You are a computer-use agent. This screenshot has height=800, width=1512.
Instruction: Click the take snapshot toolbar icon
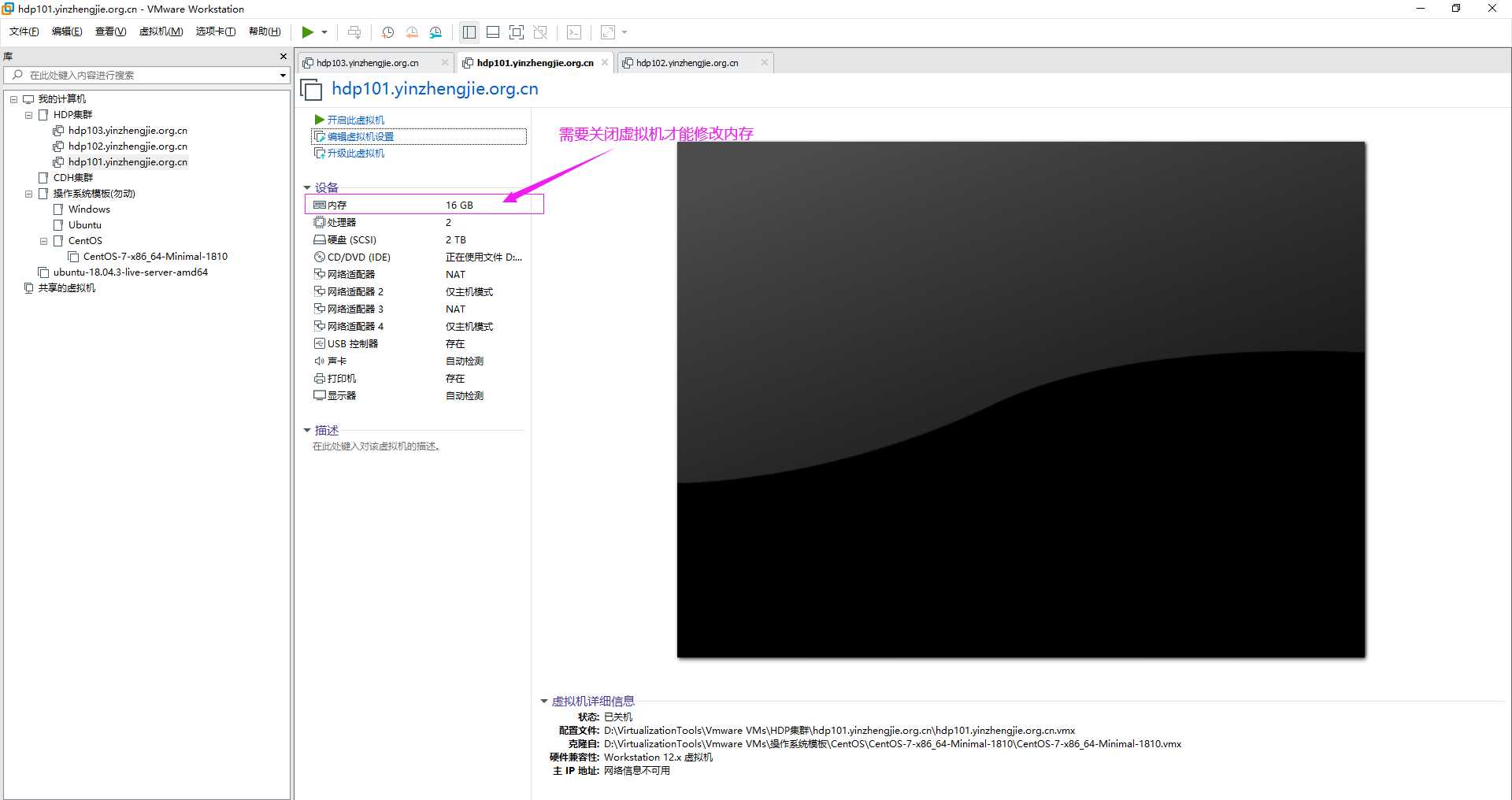[387, 32]
